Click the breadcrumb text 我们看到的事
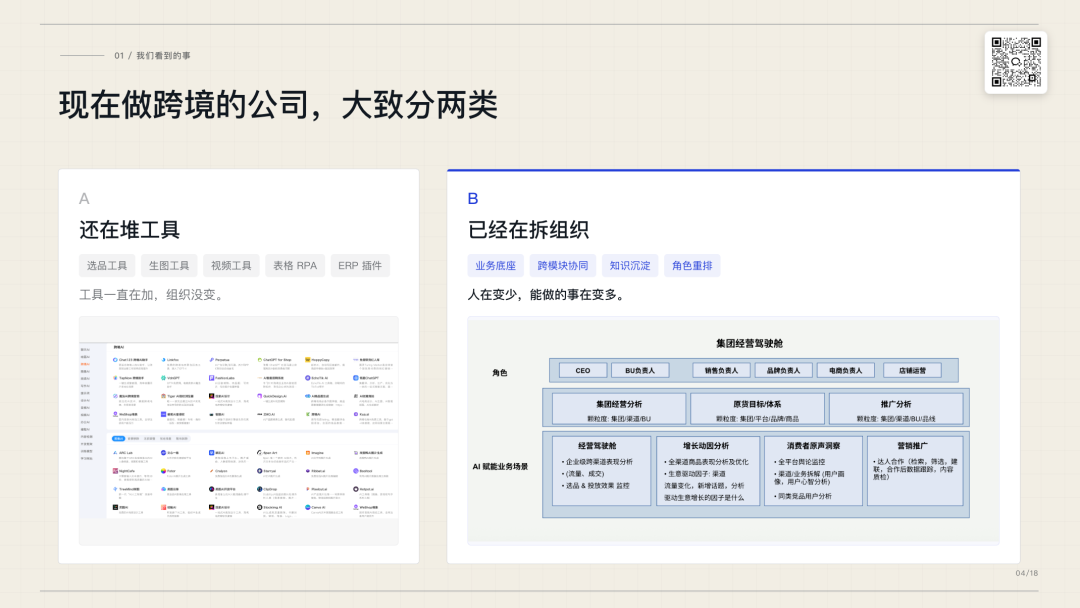 (x=163, y=56)
